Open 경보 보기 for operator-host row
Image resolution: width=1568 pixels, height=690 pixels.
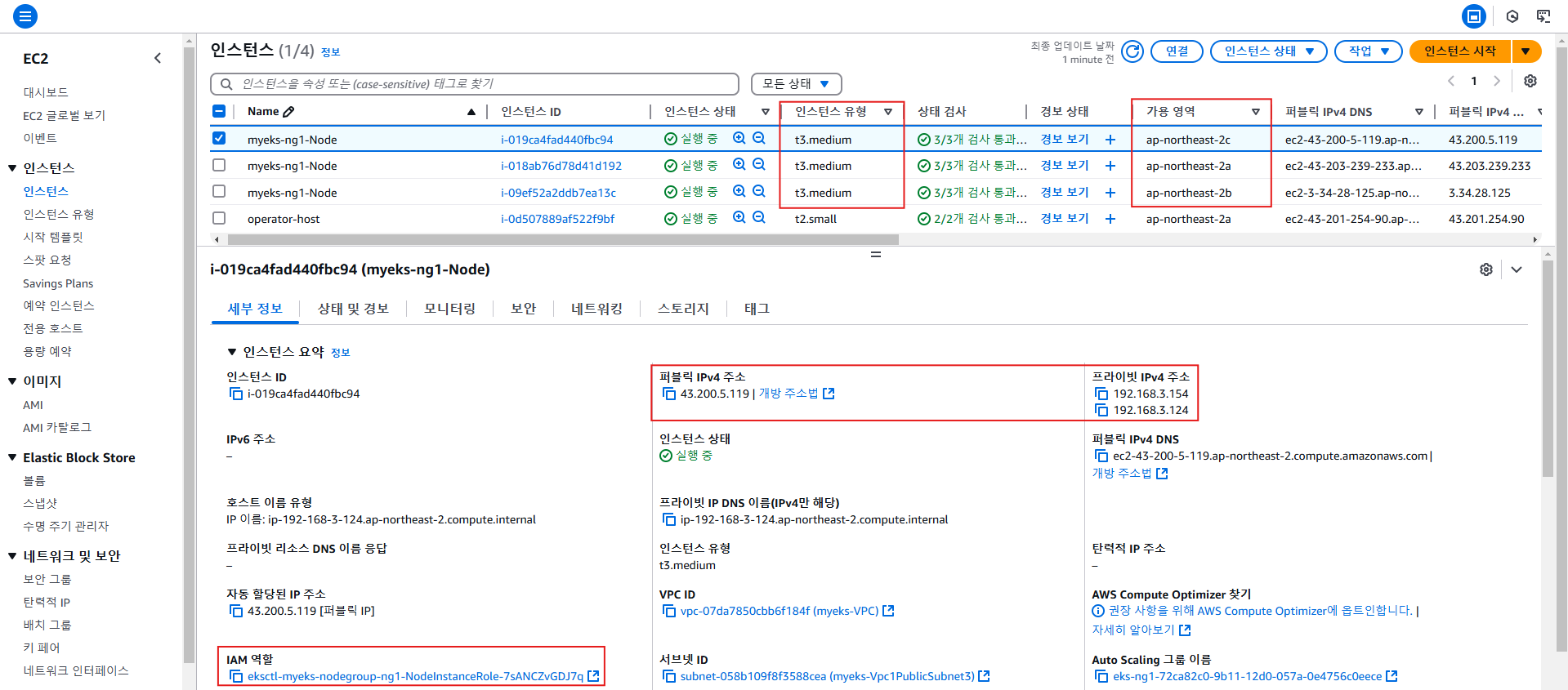tap(1065, 218)
